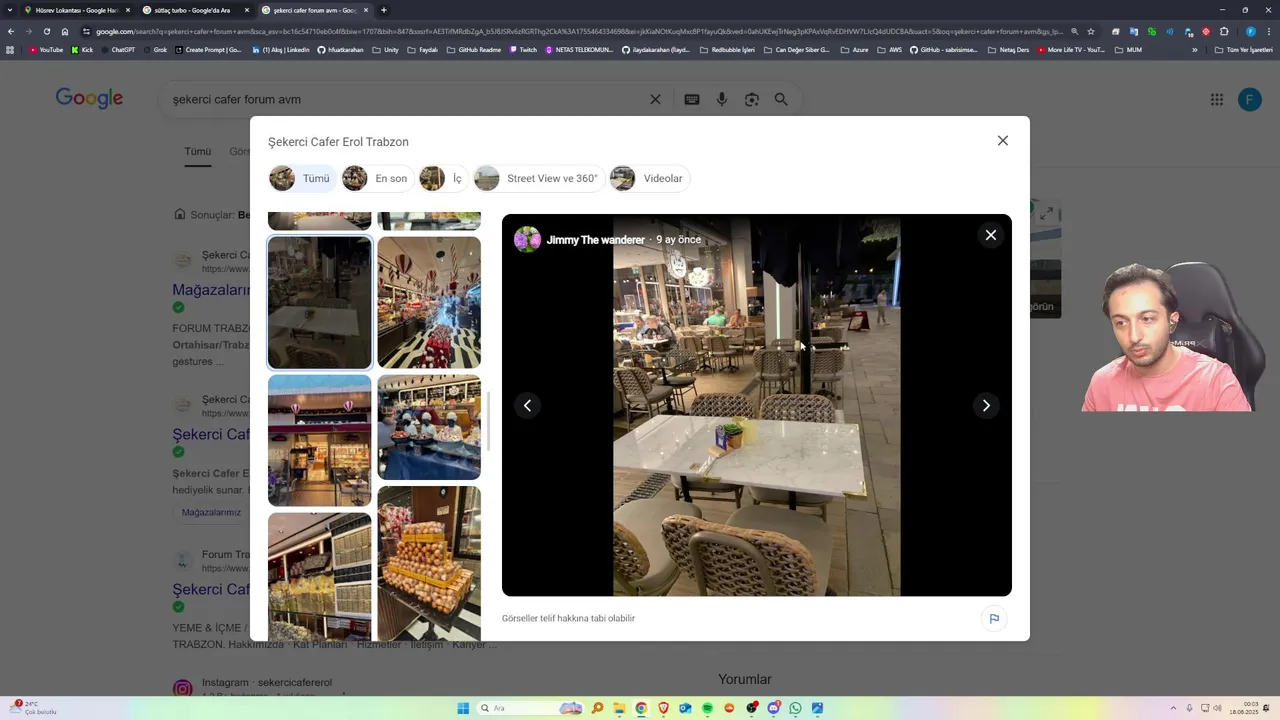Select the En son photo filter
The width and height of the screenshot is (1280, 720).
pyautogui.click(x=377, y=179)
